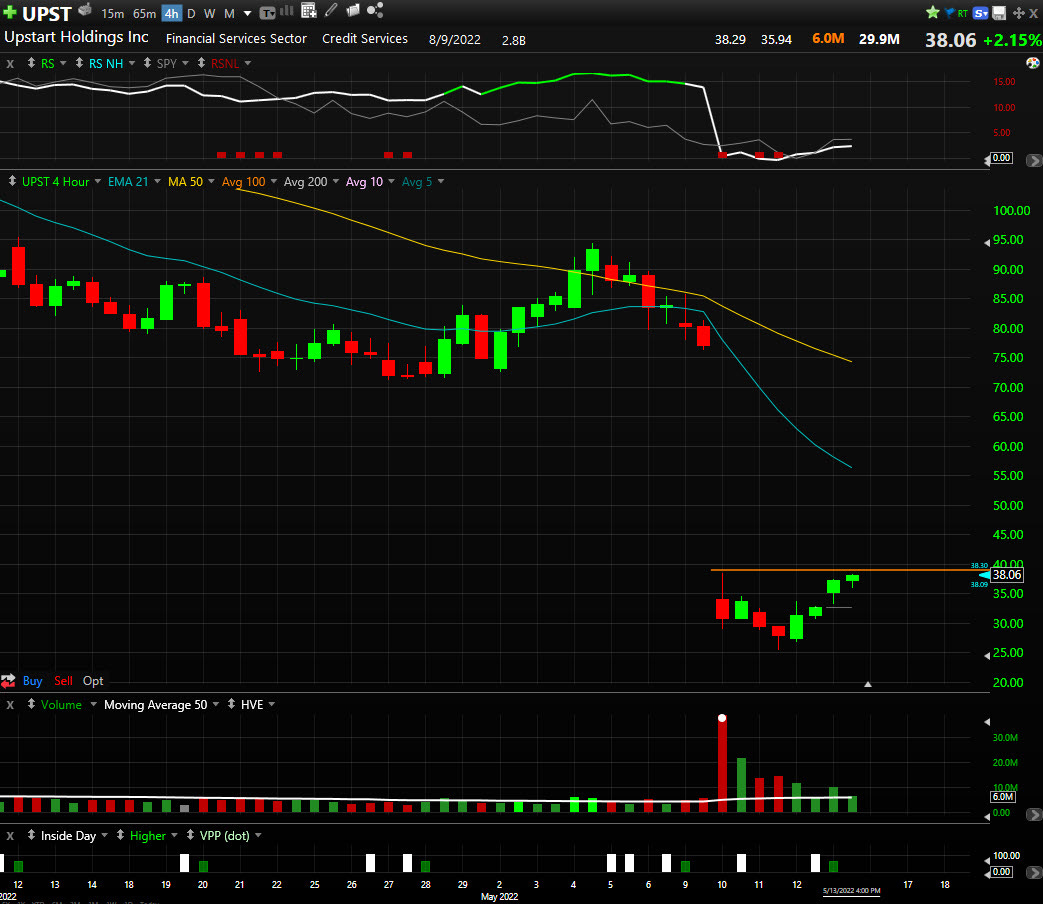Viewport: 1043px width, 904px height.
Task: Switch to the 65m timeframe
Action: click(x=144, y=13)
